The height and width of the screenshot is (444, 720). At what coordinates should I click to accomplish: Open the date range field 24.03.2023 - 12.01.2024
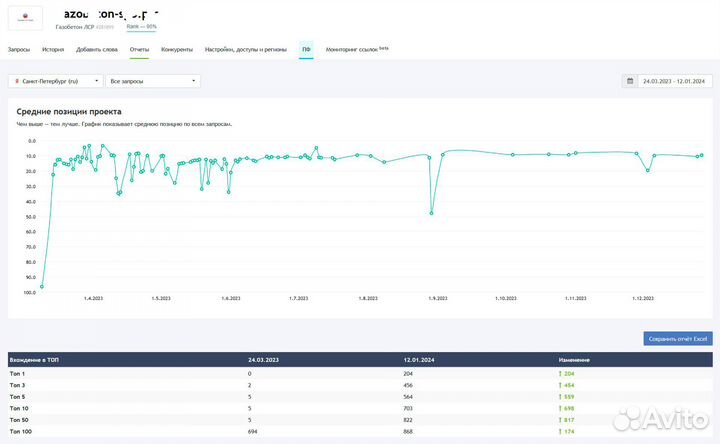[x=674, y=81]
